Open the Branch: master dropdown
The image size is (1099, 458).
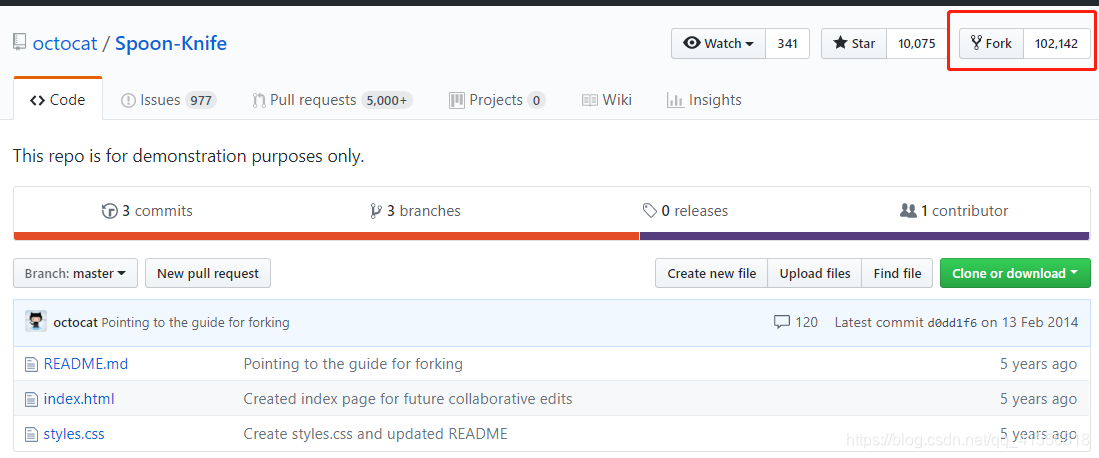[76, 273]
